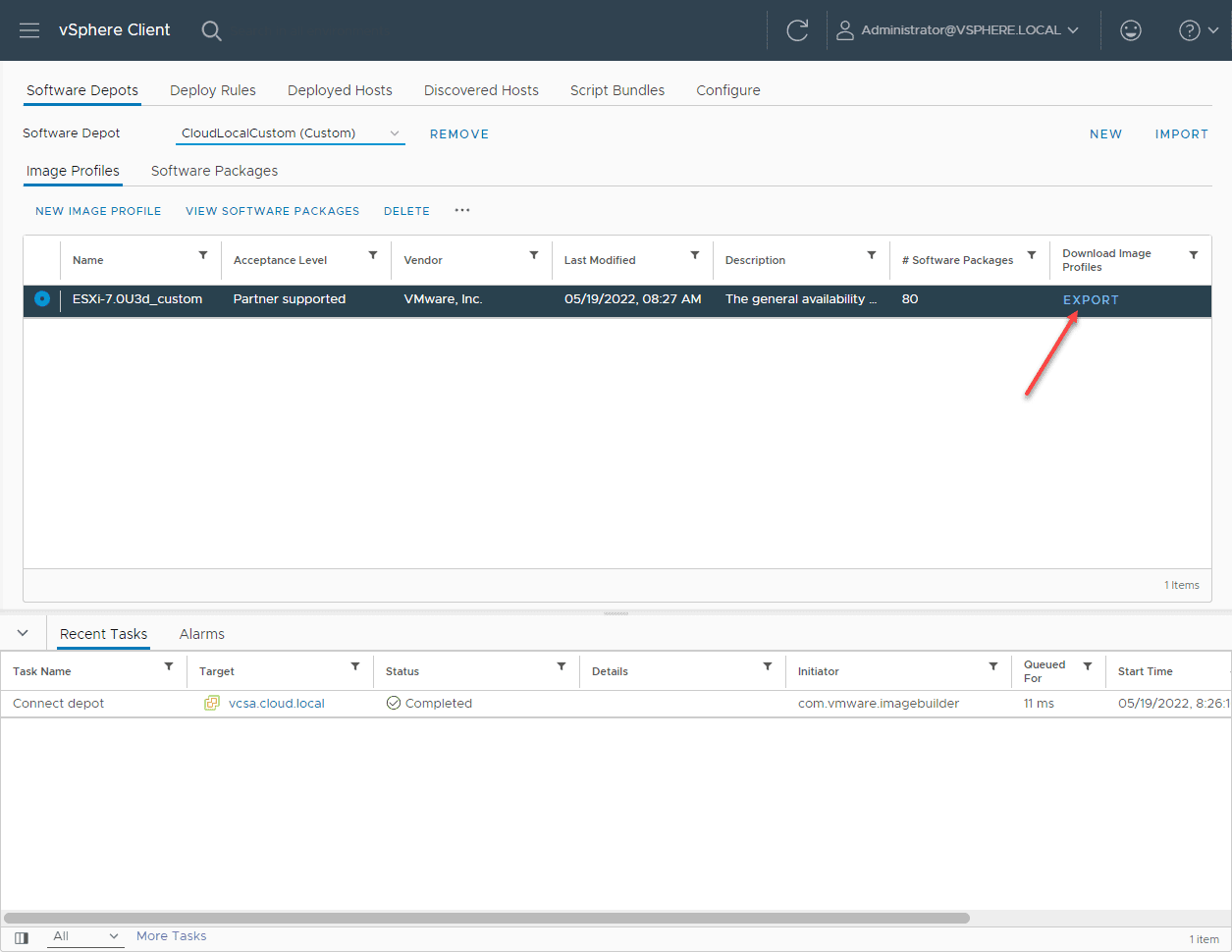Switch to the Deploy Rules tab

tap(212, 90)
